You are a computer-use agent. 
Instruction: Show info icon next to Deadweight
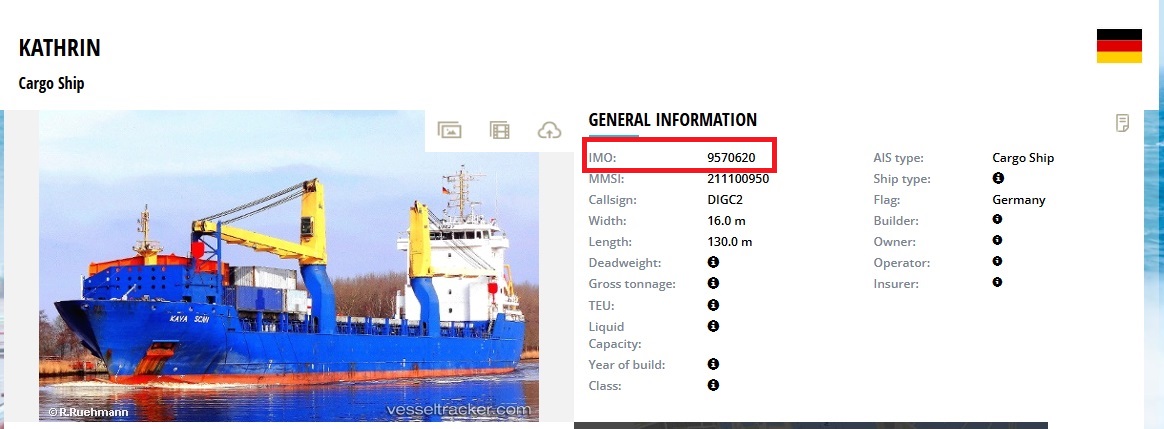(713, 262)
